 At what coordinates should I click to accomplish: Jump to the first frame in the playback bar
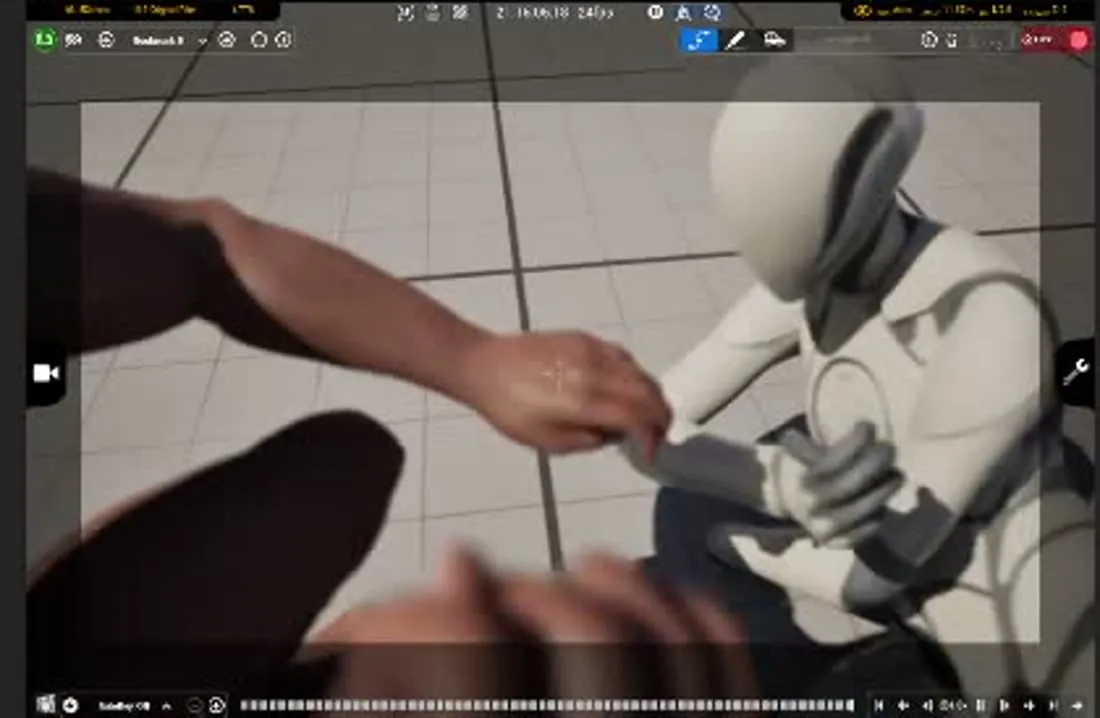click(x=879, y=705)
